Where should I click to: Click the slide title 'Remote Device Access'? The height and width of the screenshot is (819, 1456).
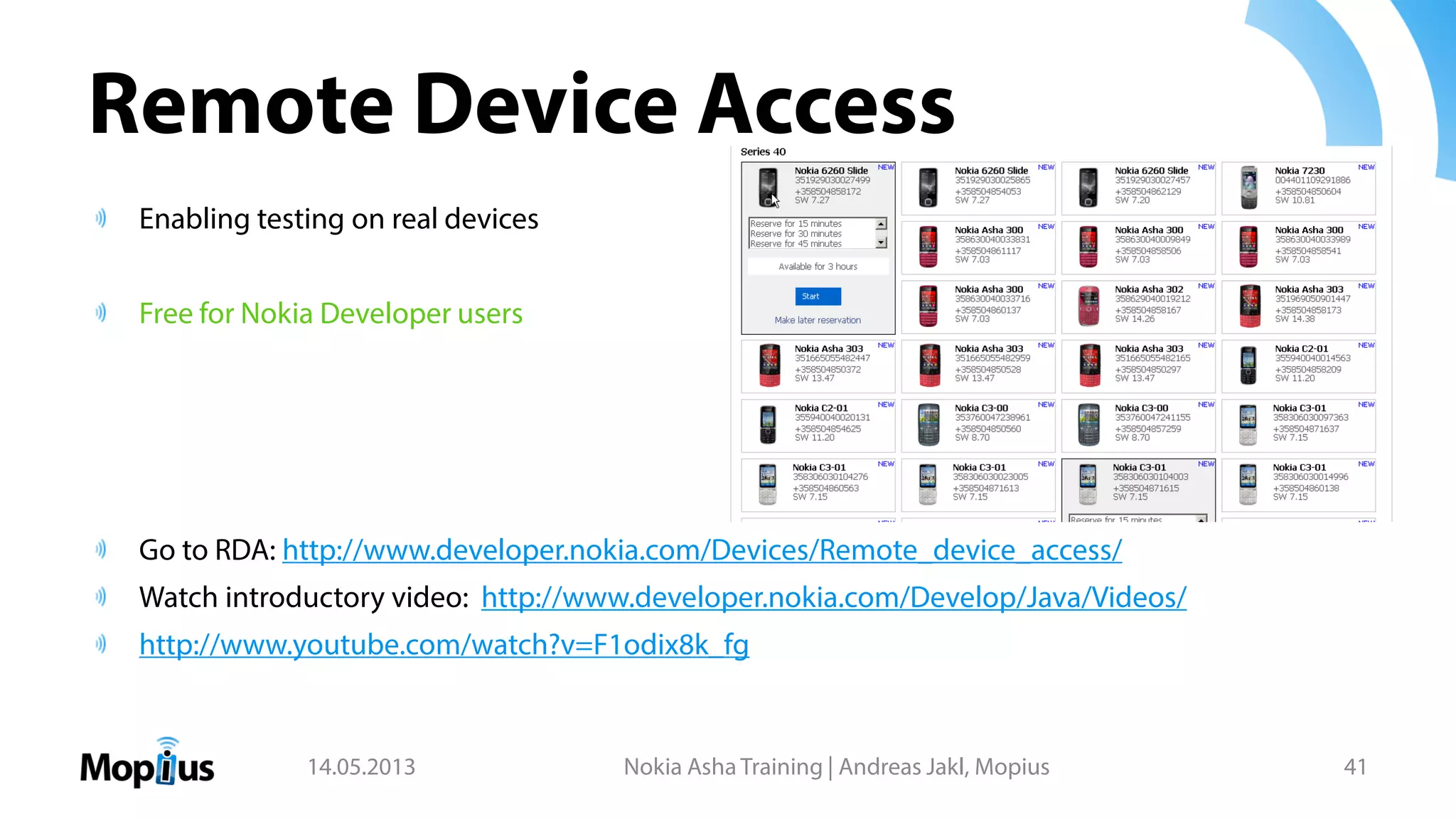[523, 104]
